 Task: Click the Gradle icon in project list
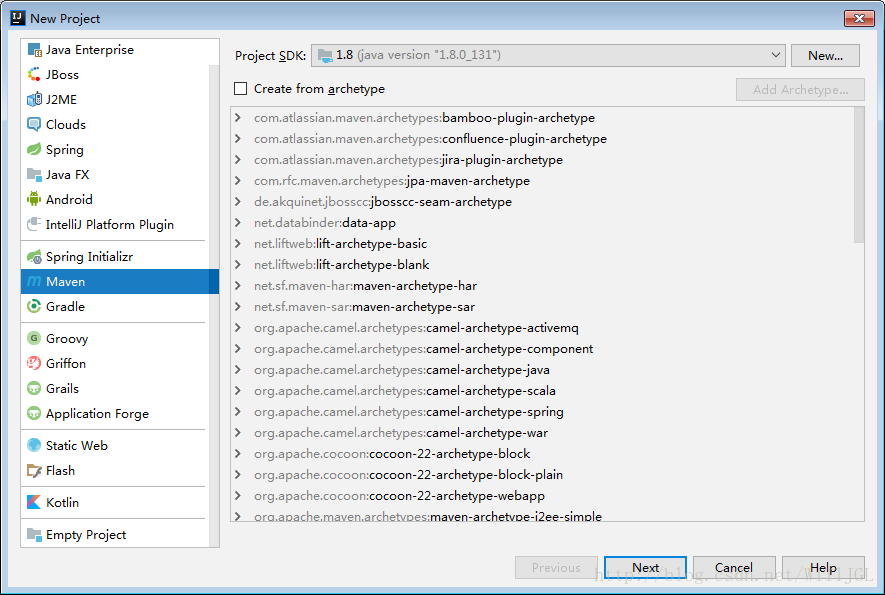pos(34,307)
